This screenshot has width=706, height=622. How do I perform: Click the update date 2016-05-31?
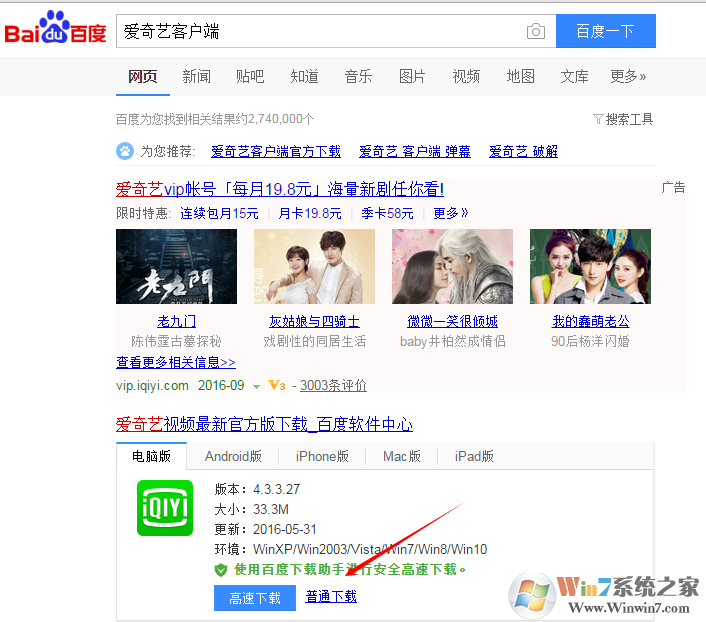coord(285,529)
